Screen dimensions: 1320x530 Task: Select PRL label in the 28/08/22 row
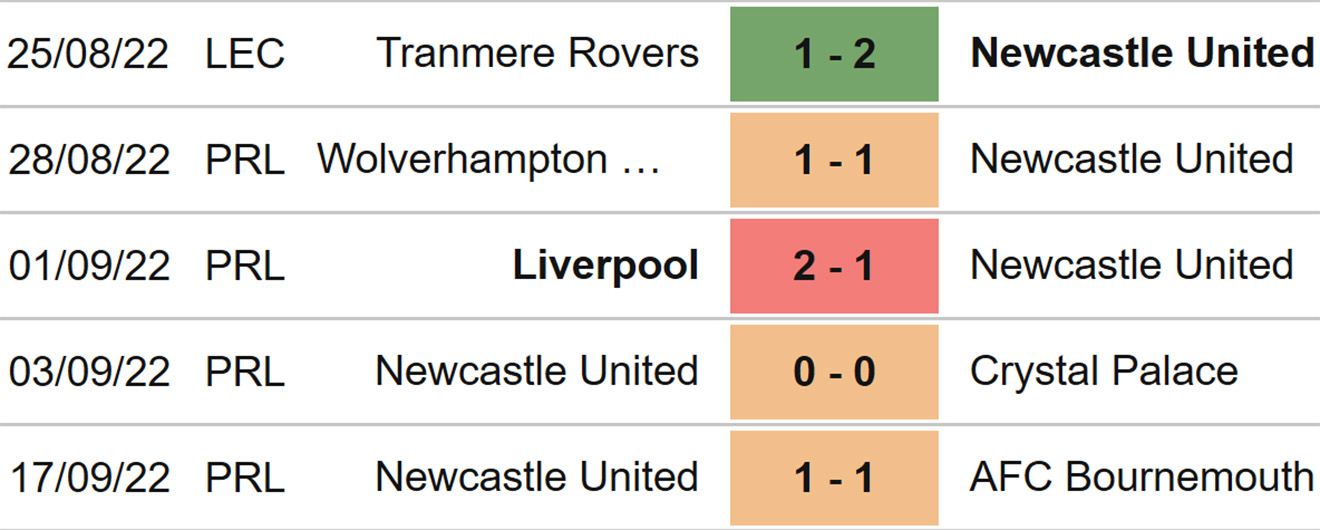pyautogui.click(x=245, y=160)
